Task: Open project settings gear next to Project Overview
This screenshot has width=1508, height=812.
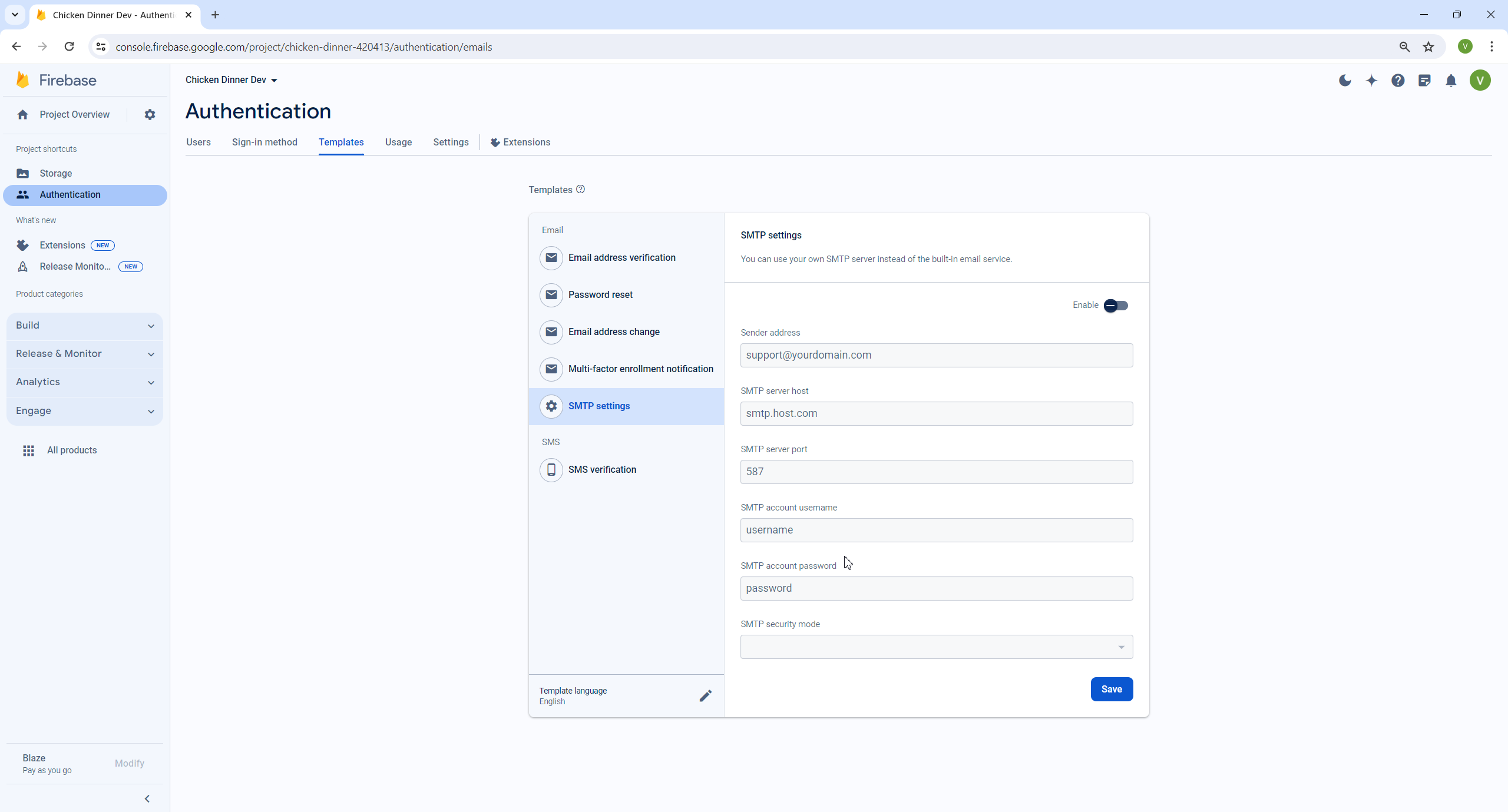Action: (150, 114)
